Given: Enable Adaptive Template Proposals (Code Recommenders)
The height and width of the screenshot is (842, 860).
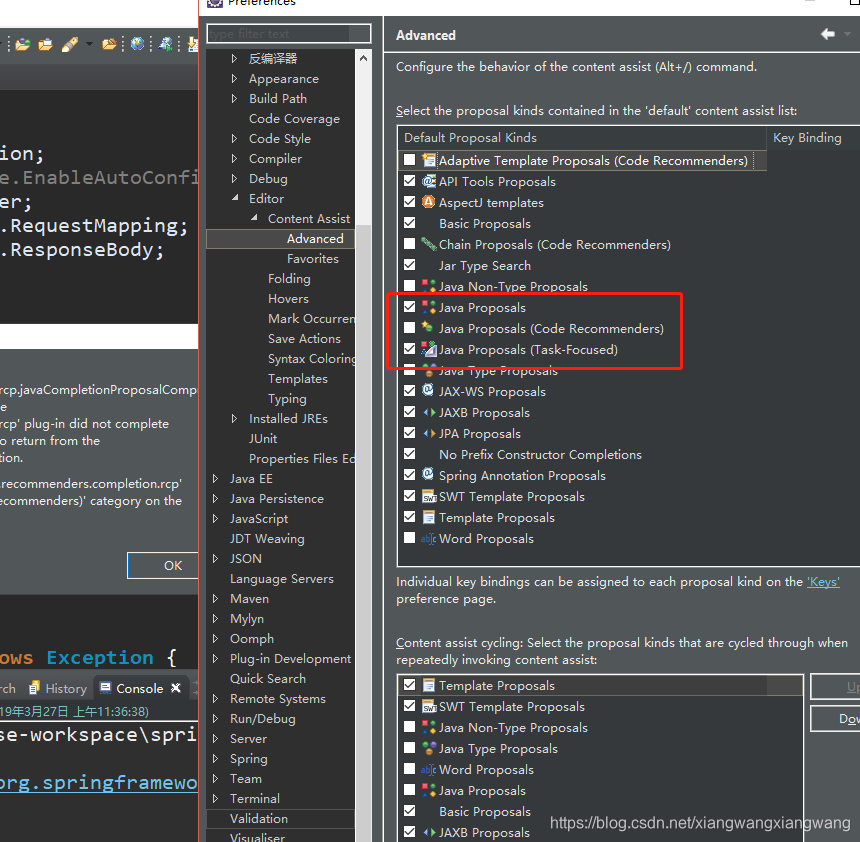Looking at the screenshot, I should (x=410, y=160).
